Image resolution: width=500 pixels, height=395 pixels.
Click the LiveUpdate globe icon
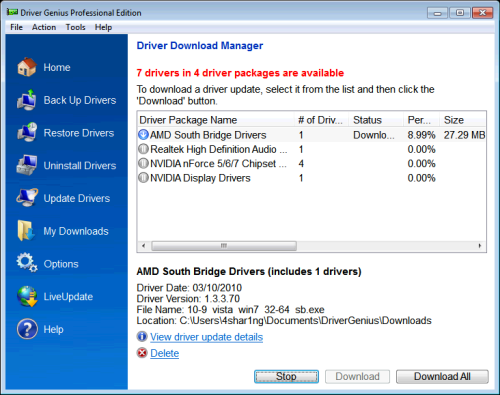click(27, 296)
